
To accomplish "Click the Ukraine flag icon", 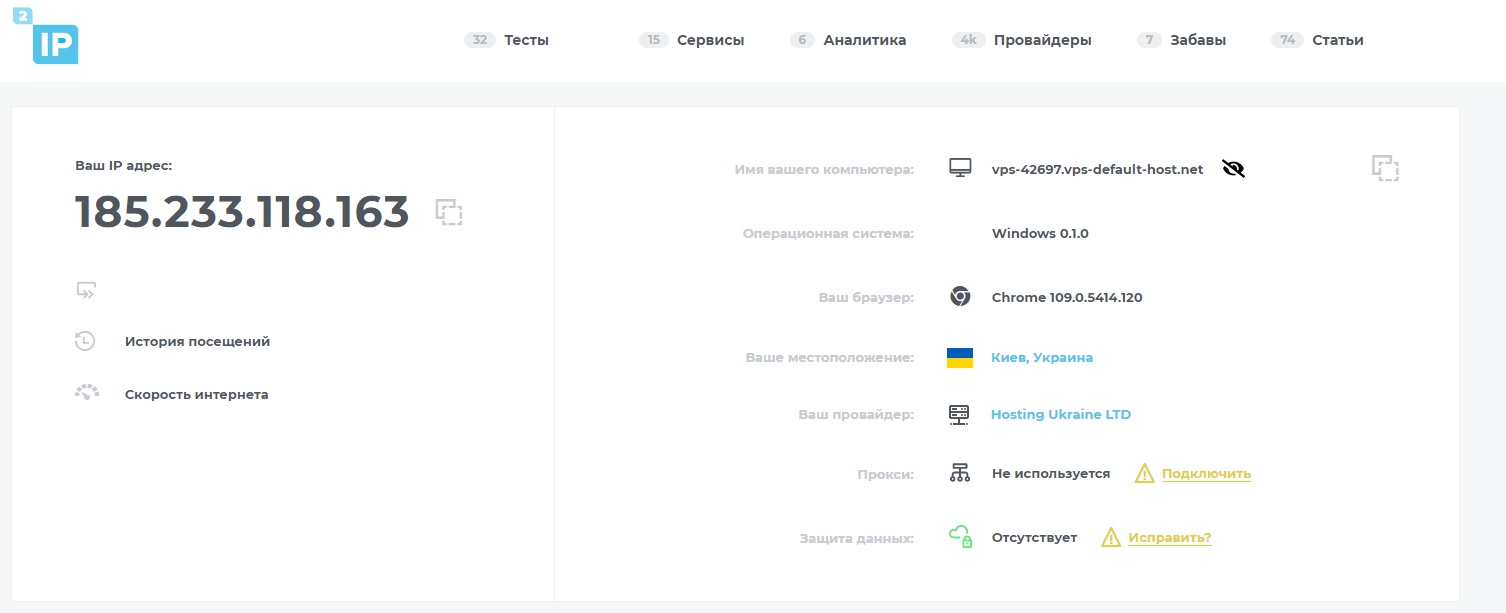I will coord(960,358).
